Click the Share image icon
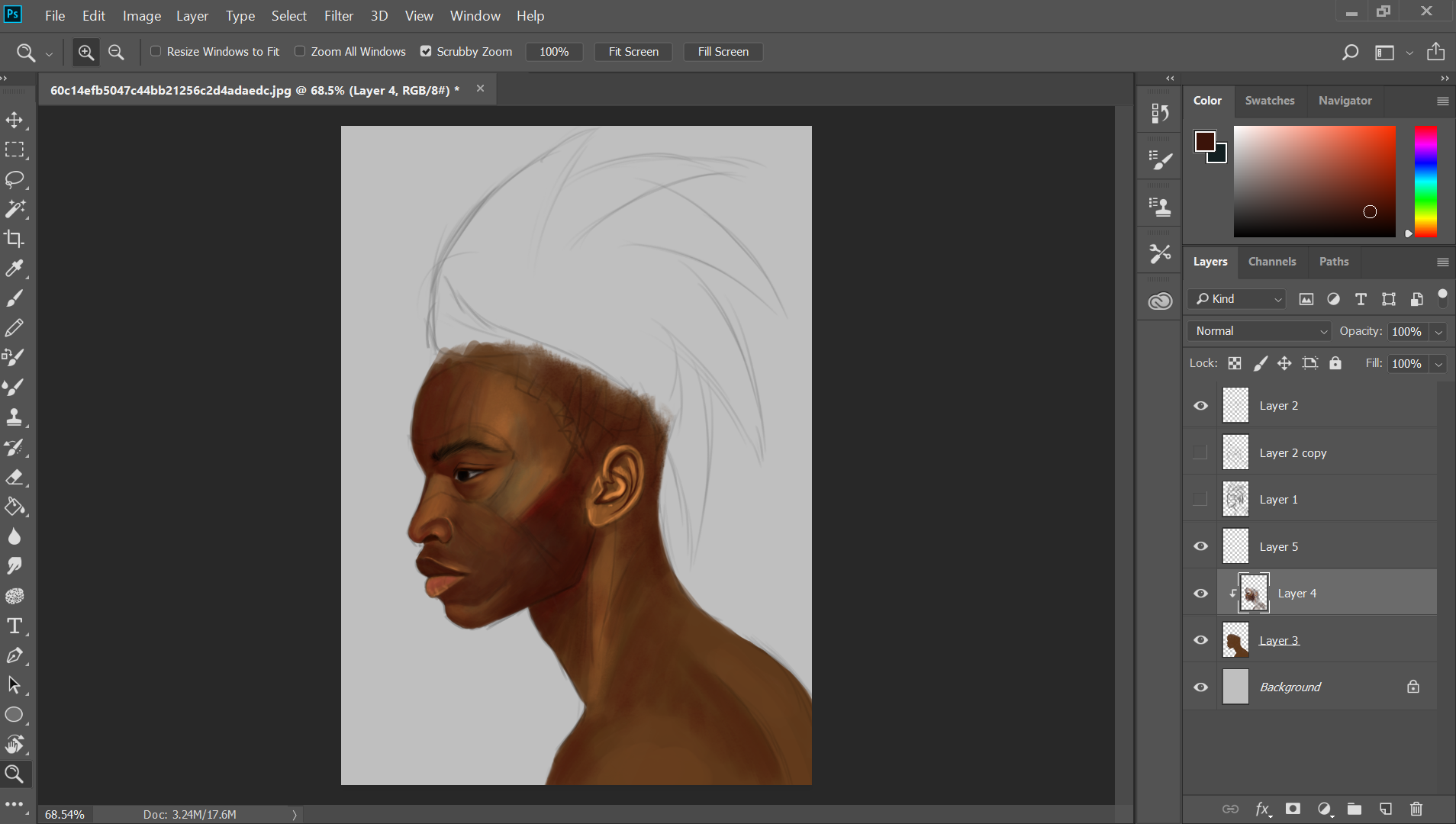This screenshot has width=1456, height=824. 1435,52
